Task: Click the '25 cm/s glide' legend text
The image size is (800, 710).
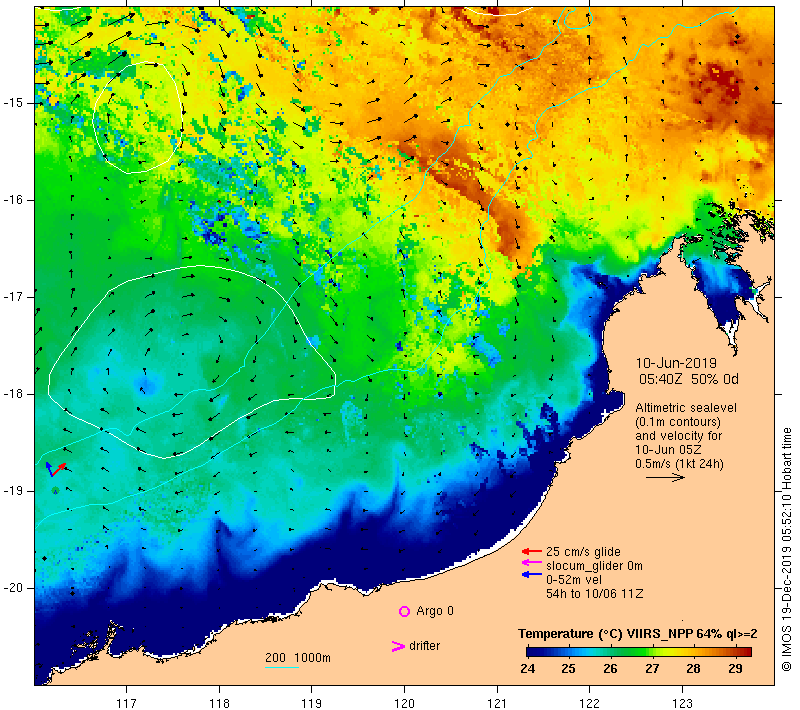Action: (x=583, y=552)
